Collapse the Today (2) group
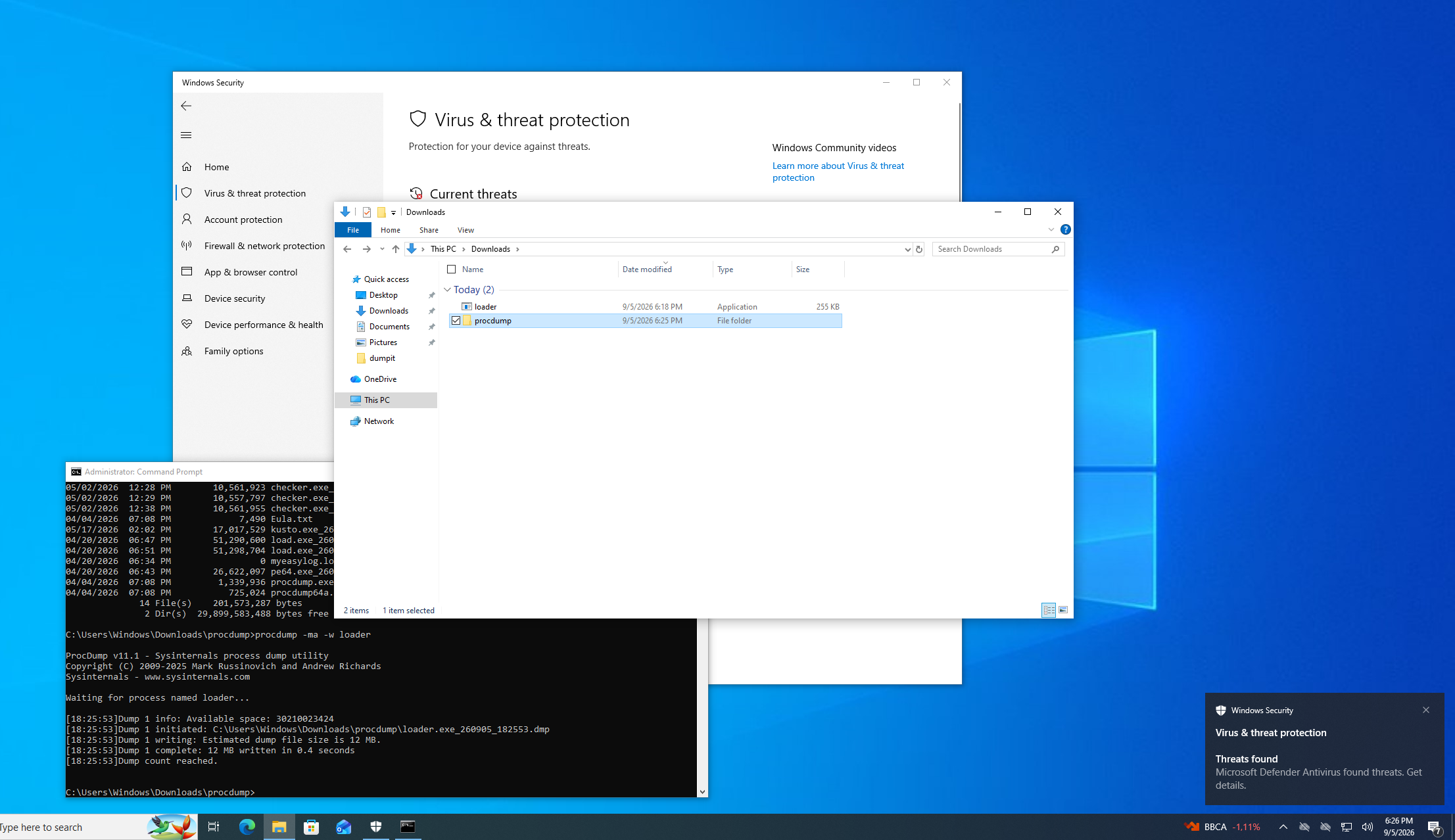 (x=447, y=290)
